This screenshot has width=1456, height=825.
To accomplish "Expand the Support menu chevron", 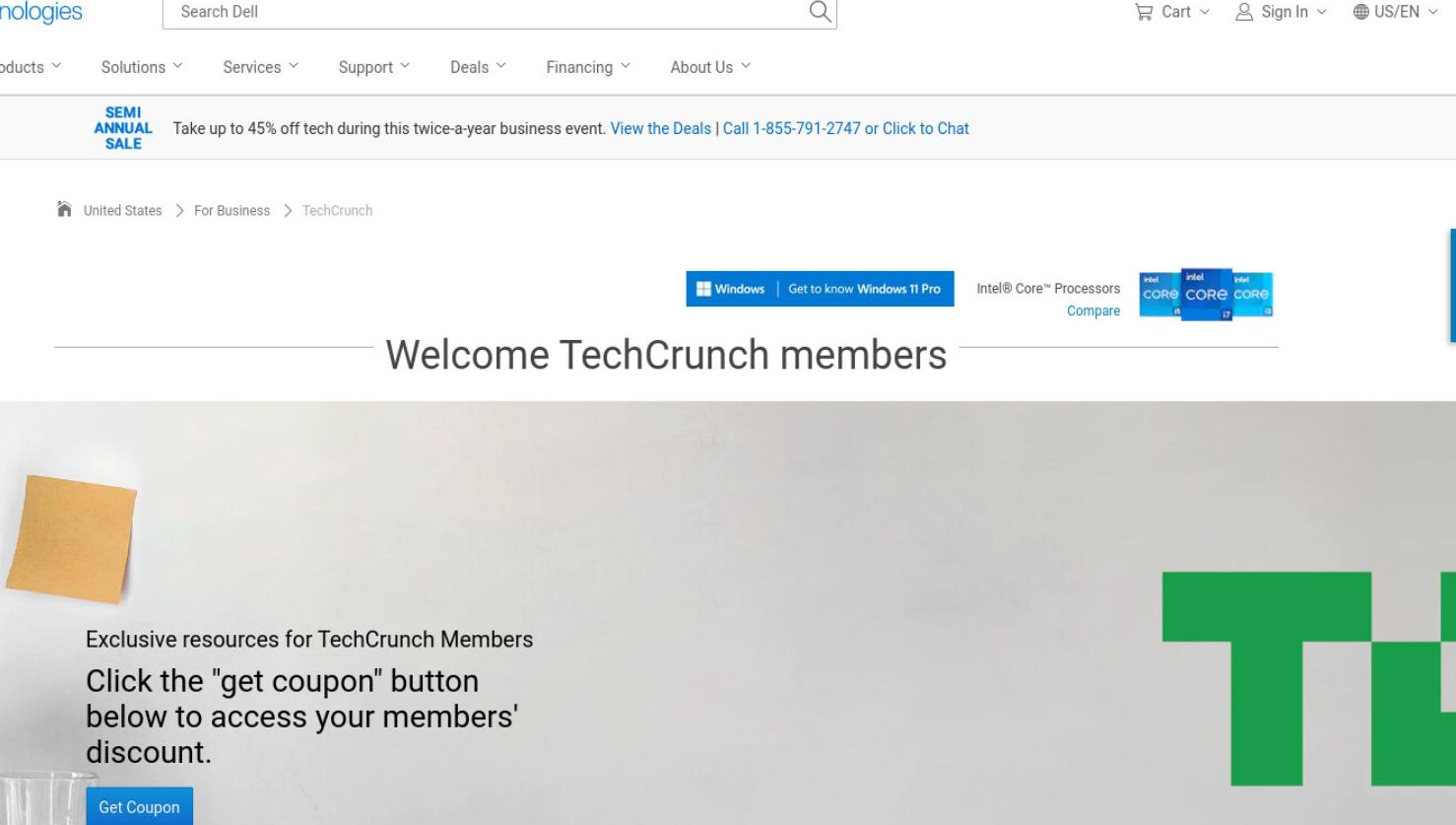I will click(x=405, y=66).
